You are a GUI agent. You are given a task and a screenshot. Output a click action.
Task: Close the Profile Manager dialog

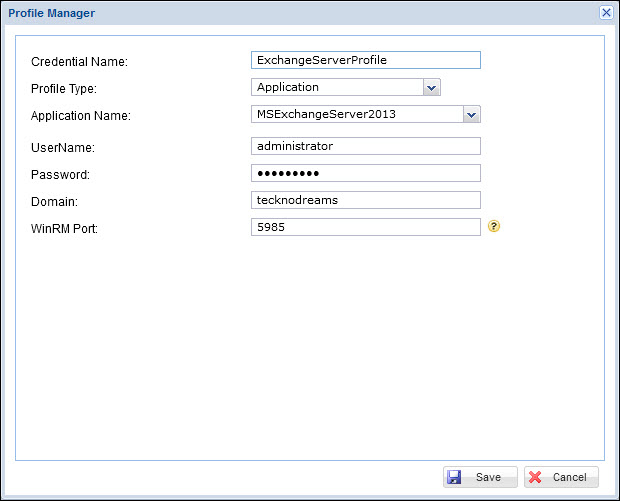pos(606,12)
